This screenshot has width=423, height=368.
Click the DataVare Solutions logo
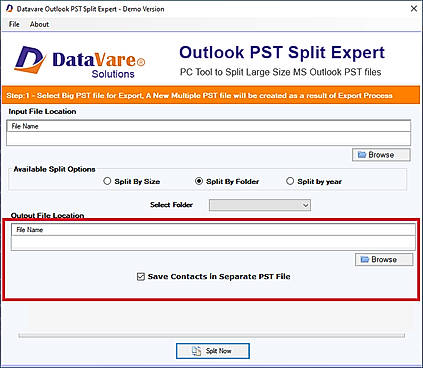[80, 62]
